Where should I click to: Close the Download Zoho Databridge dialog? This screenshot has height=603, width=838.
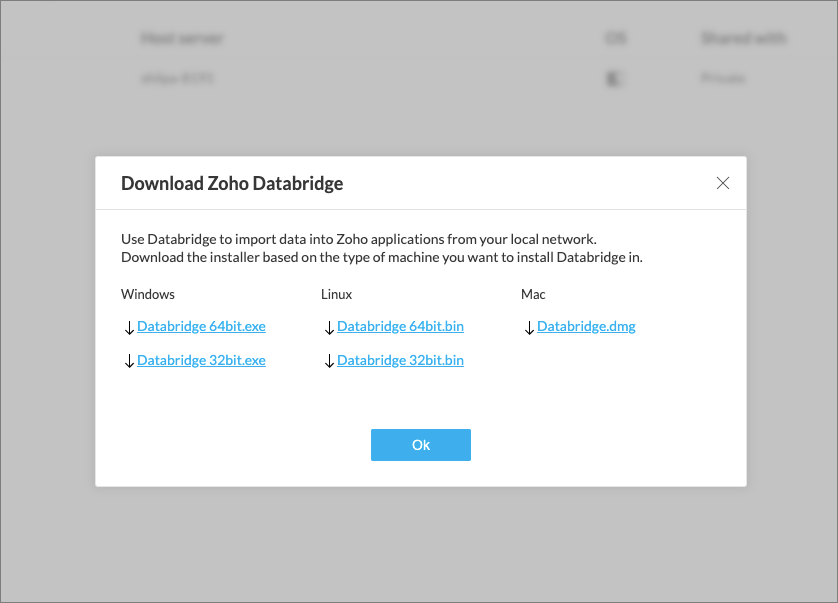(723, 183)
